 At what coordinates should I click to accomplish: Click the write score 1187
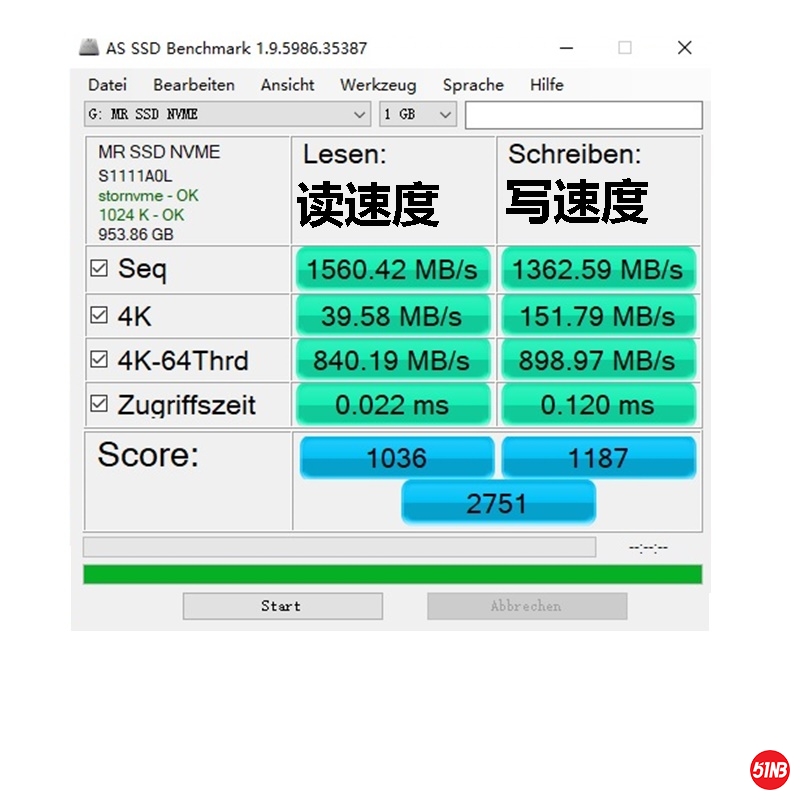(x=598, y=458)
